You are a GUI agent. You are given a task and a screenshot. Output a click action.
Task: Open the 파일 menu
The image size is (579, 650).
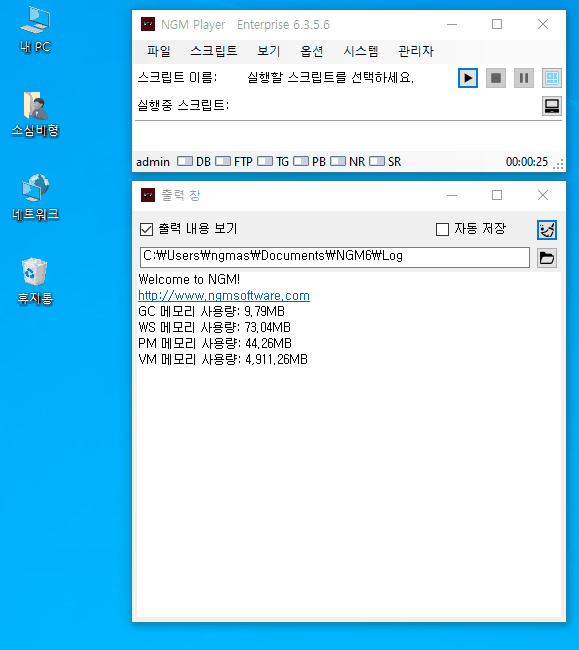click(159, 51)
